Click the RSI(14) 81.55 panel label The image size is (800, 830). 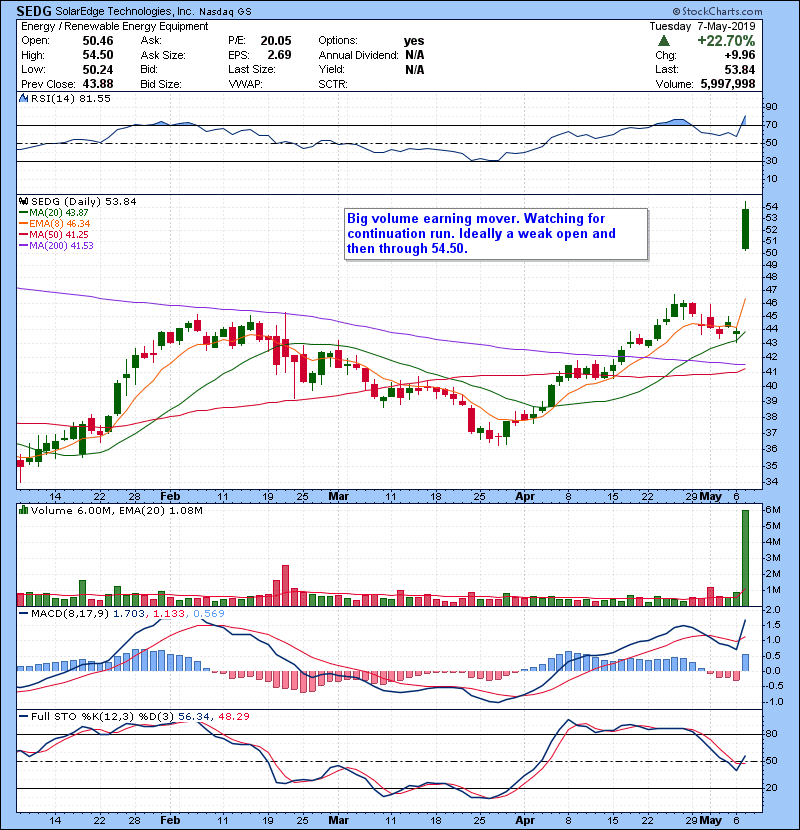(70, 98)
